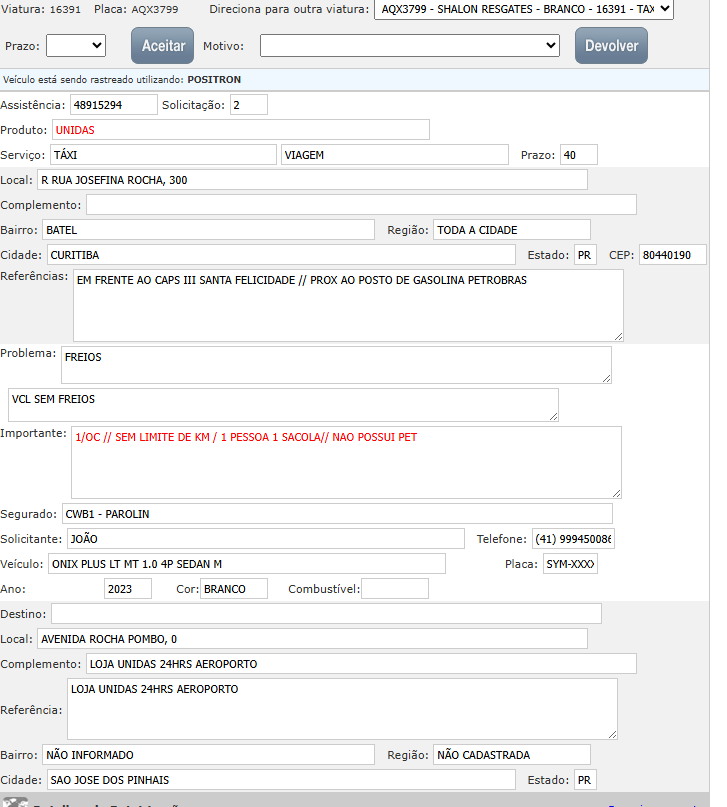This screenshot has height=807, width=727.
Task: Click the Placa: AQX3799 text
Action: [136, 9]
